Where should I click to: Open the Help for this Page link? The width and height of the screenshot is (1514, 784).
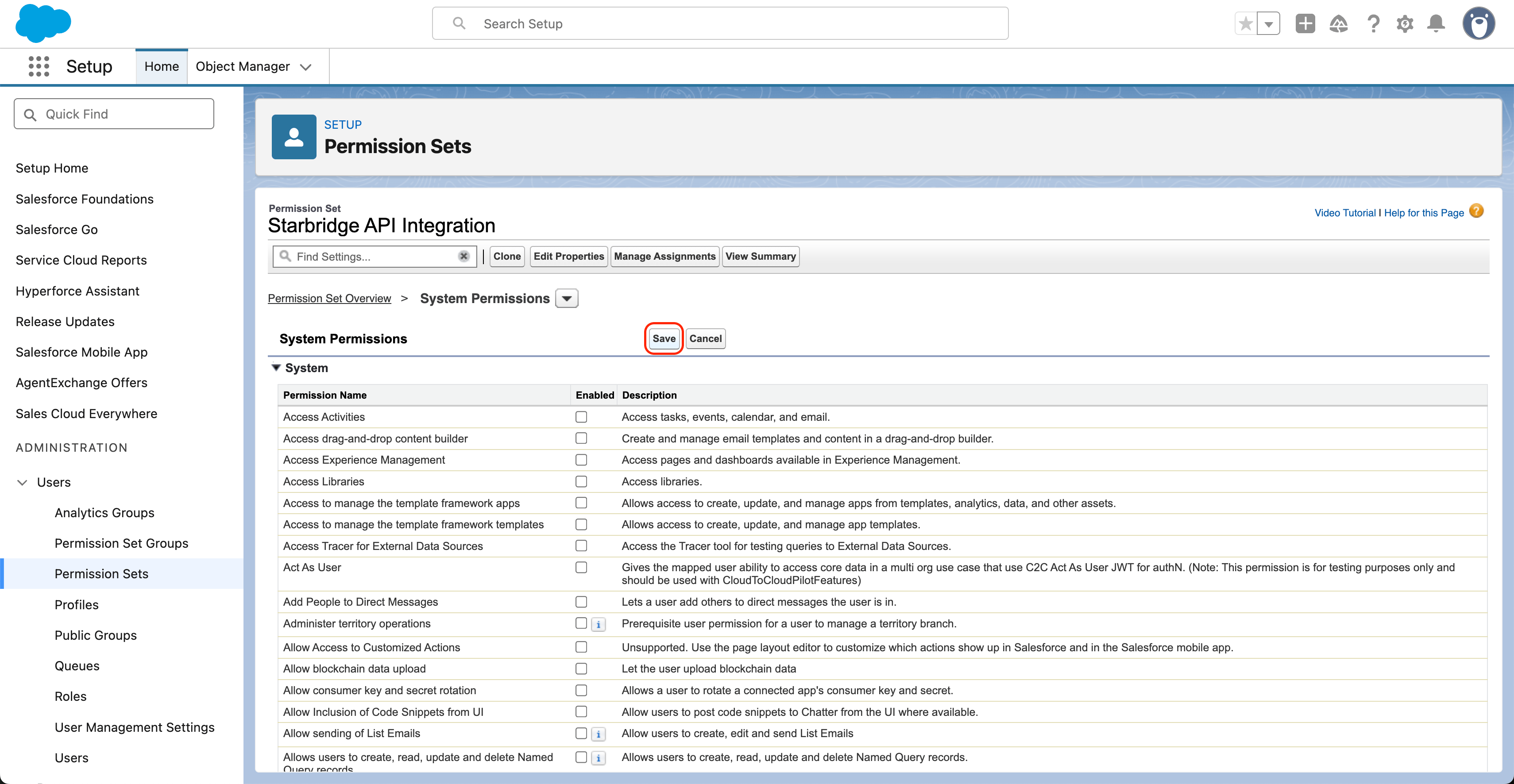[x=1424, y=212]
